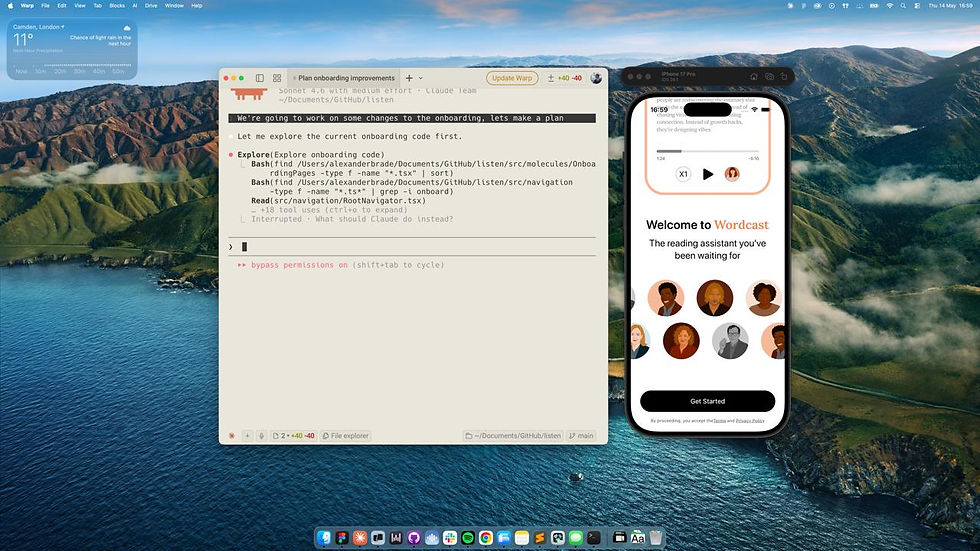The image size is (980, 551).
Task: Tap the X1 playback speed button
Action: pos(683,174)
